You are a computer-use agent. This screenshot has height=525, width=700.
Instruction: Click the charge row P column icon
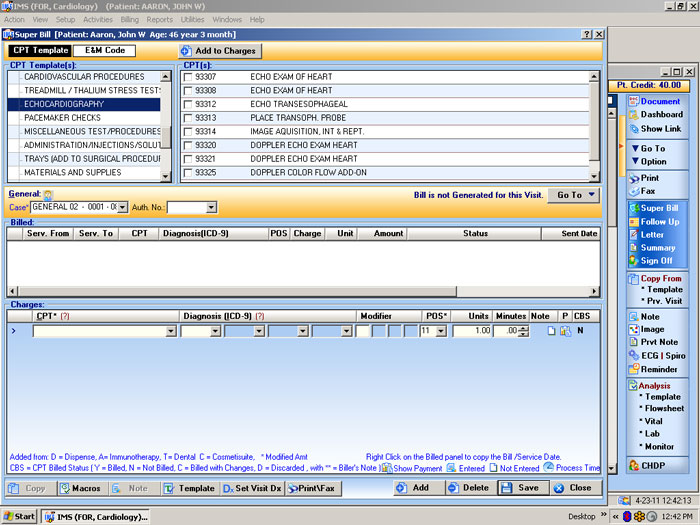565,331
